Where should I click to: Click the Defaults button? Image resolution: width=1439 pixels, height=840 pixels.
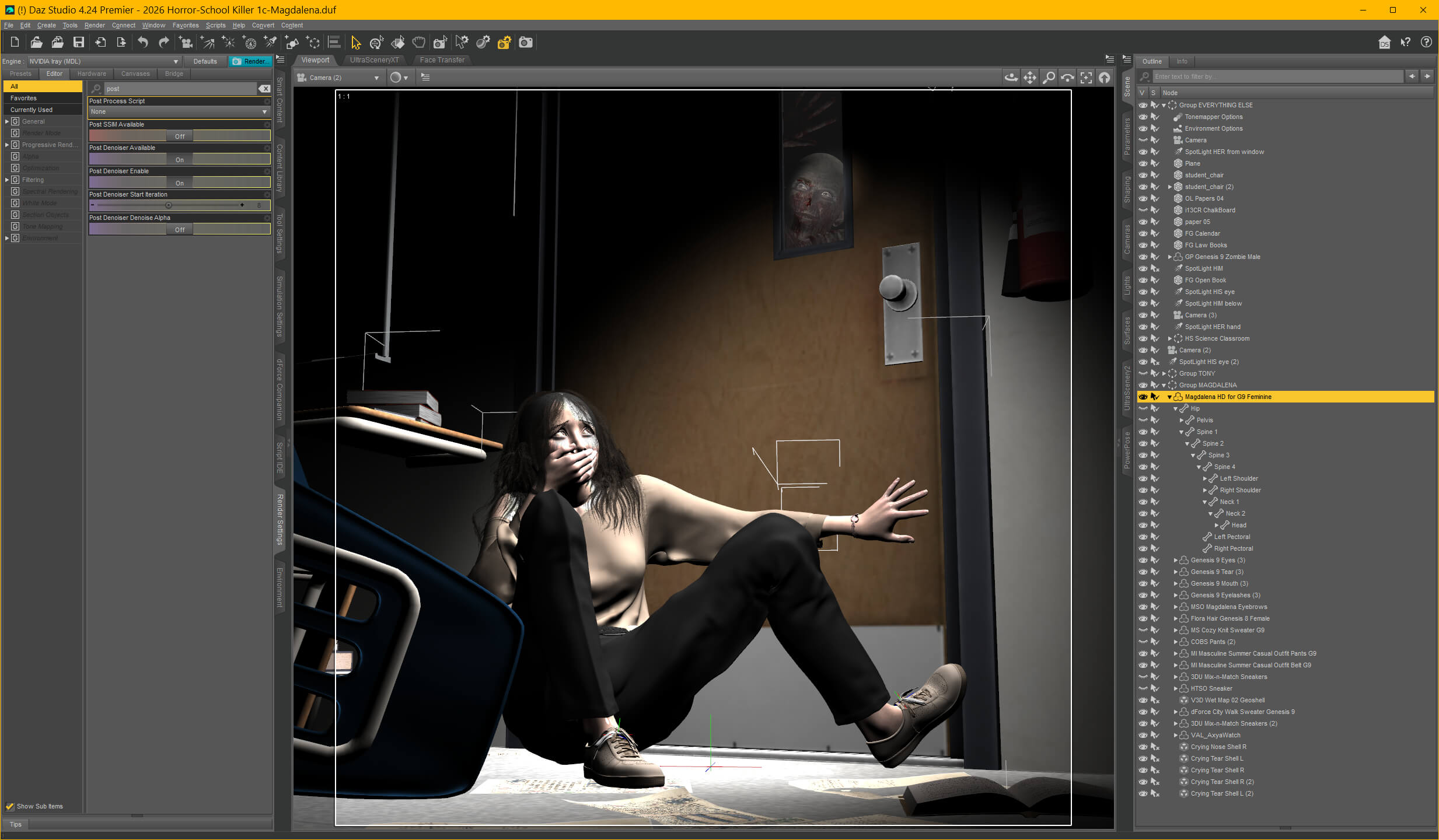pyautogui.click(x=205, y=61)
